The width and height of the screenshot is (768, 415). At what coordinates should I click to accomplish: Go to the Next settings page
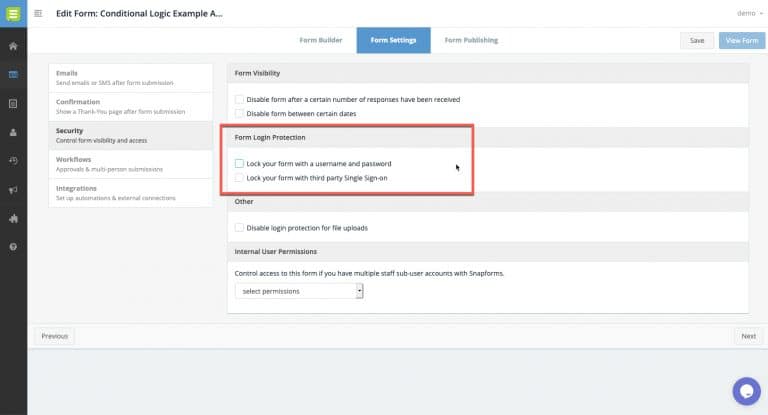[x=747, y=336]
